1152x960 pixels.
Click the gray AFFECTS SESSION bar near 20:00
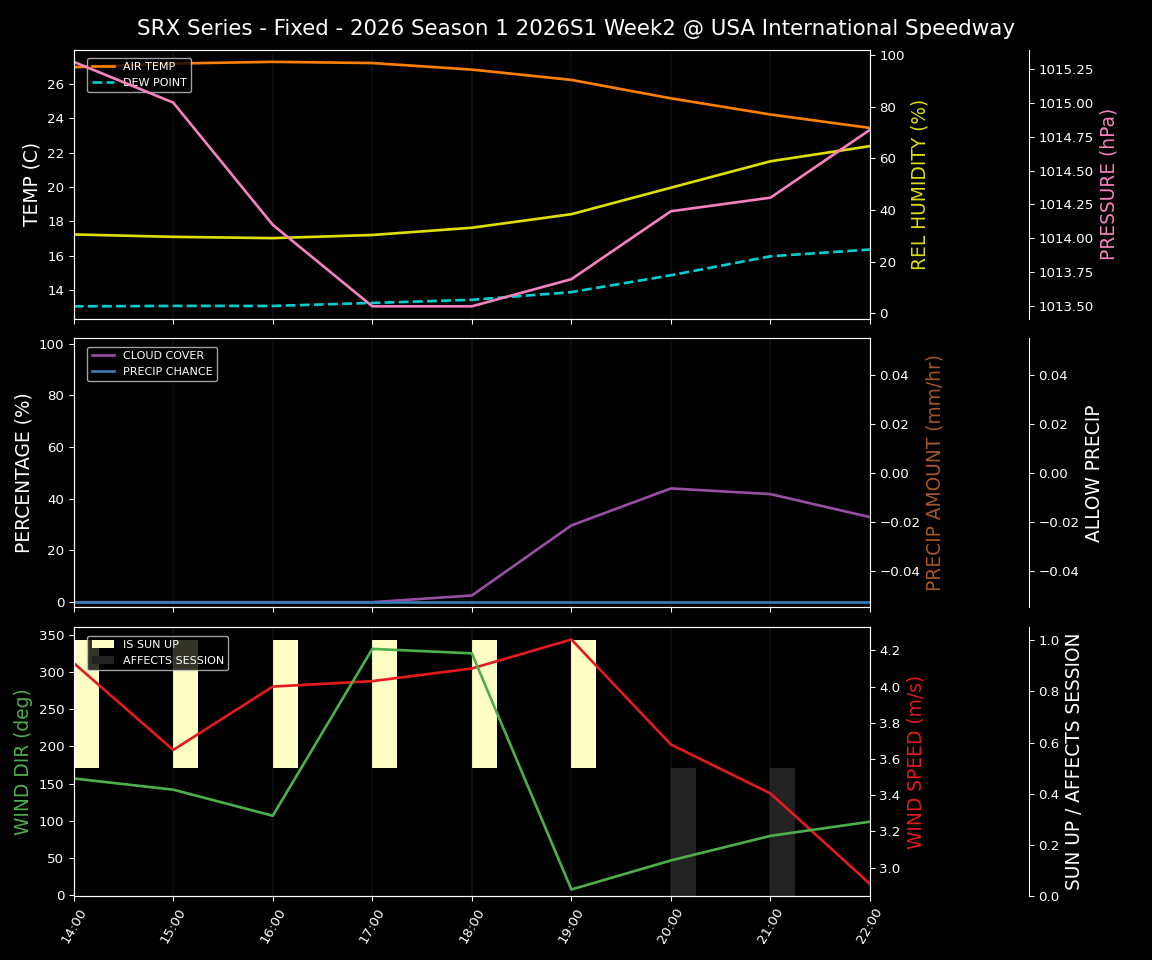(x=681, y=830)
